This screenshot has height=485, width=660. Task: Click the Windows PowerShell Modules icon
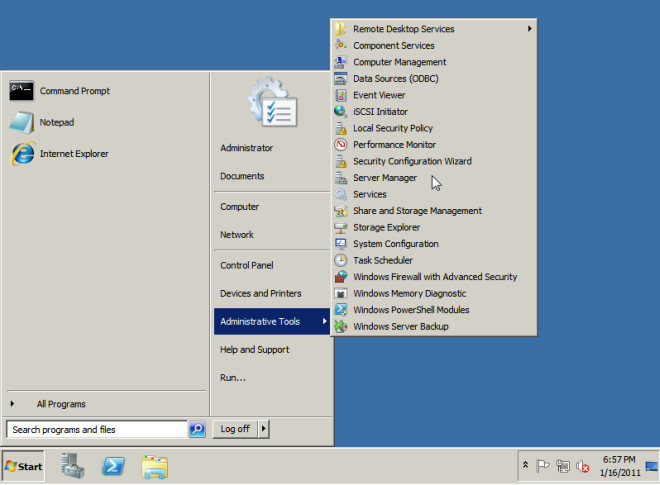point(341,309)
